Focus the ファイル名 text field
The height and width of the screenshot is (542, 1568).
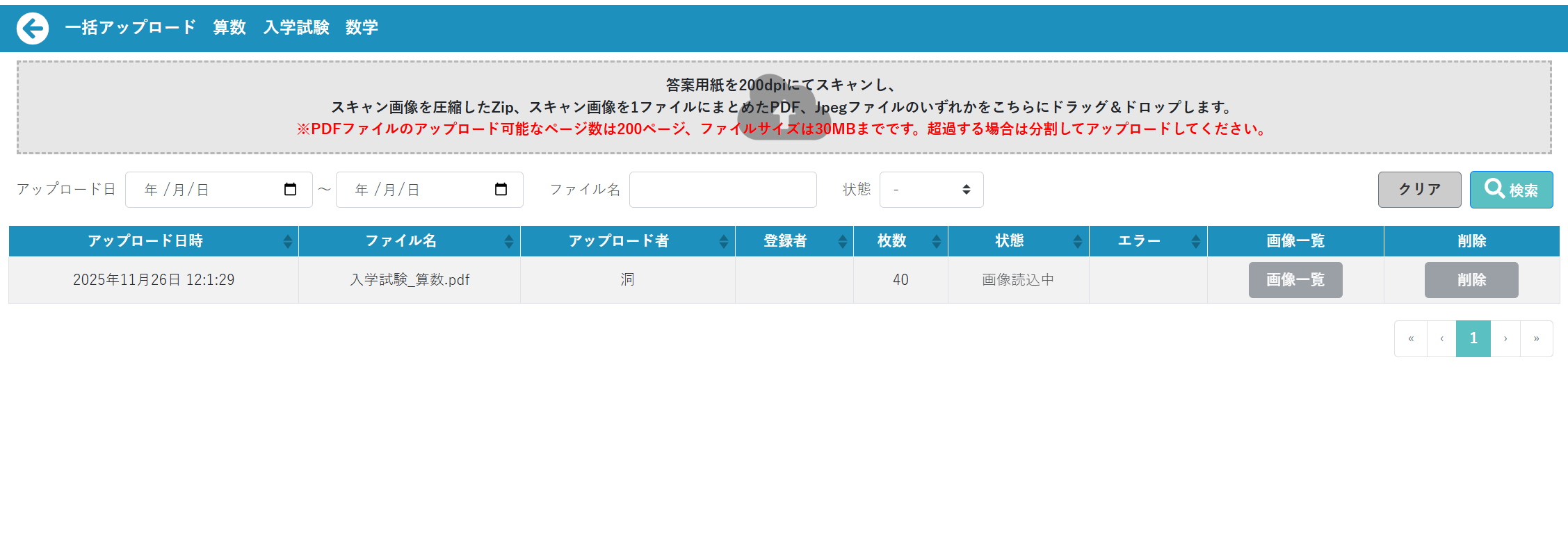722,190
